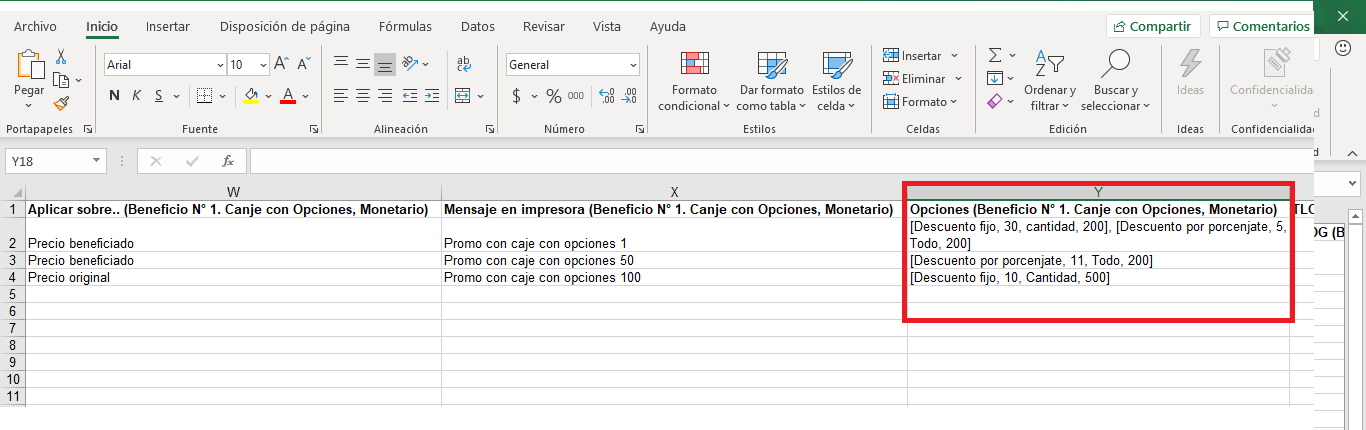1366x430 pixels.
Task: Expand the General number format dropdown
Action: point(633,65)
